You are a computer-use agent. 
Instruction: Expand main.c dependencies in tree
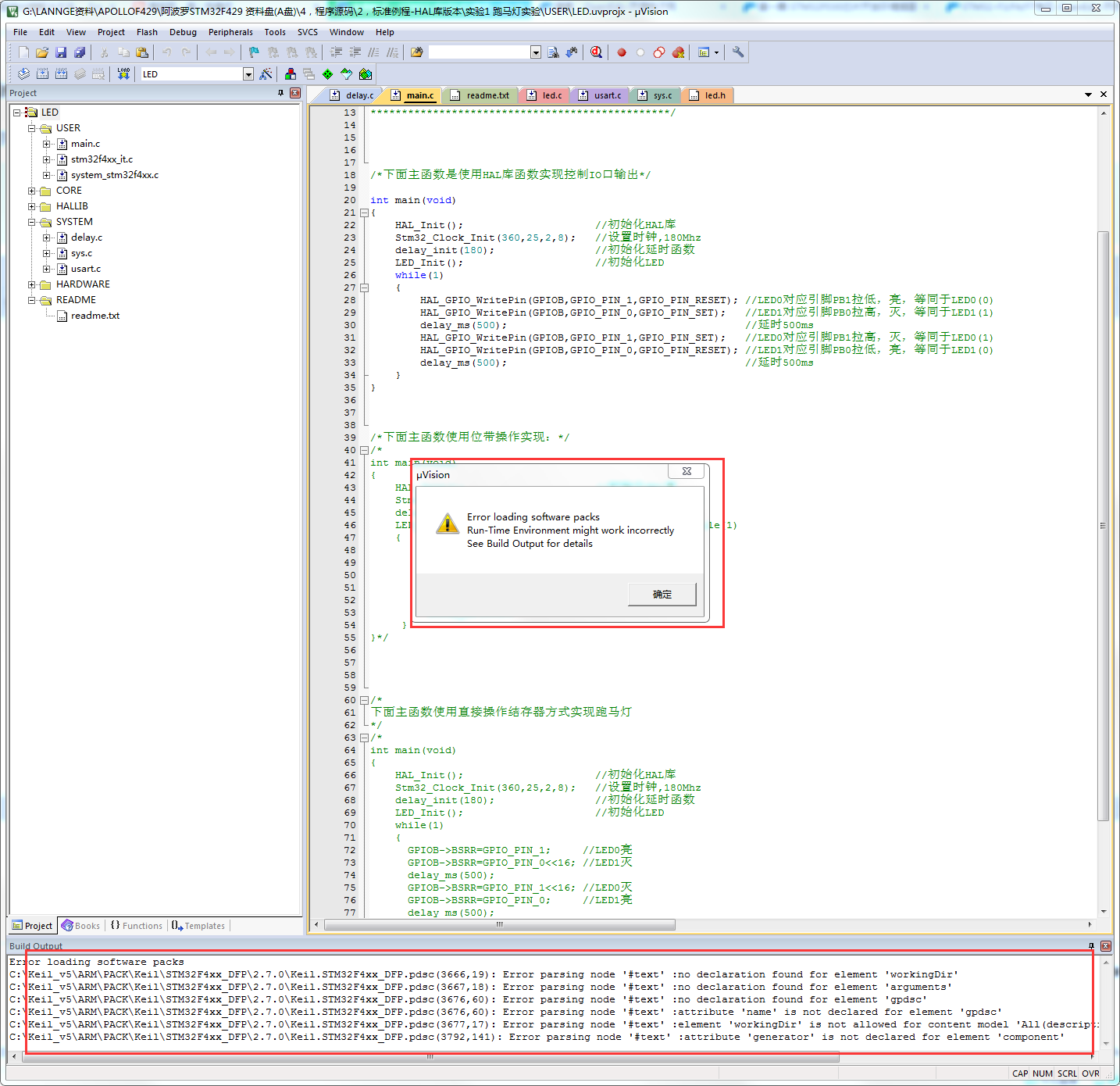(x=47, y=144)
